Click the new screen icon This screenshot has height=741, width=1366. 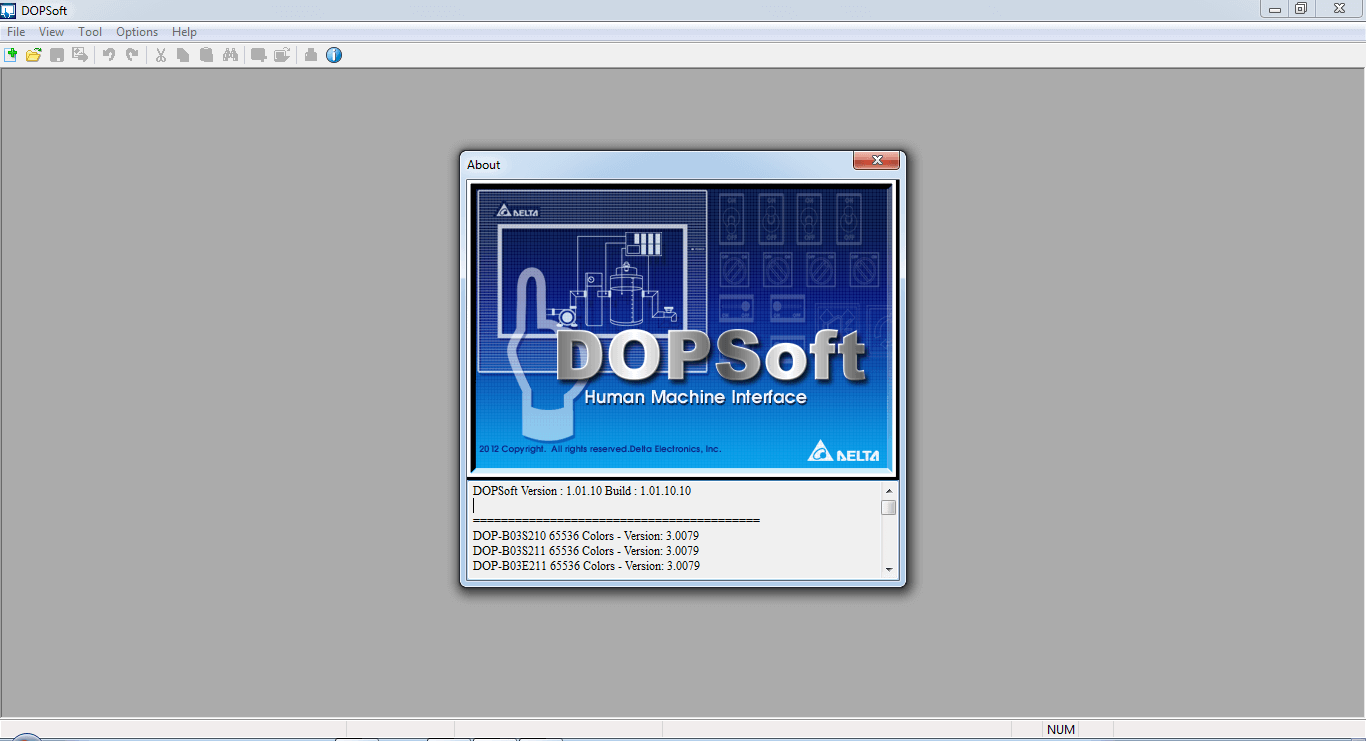coord(258,55)
